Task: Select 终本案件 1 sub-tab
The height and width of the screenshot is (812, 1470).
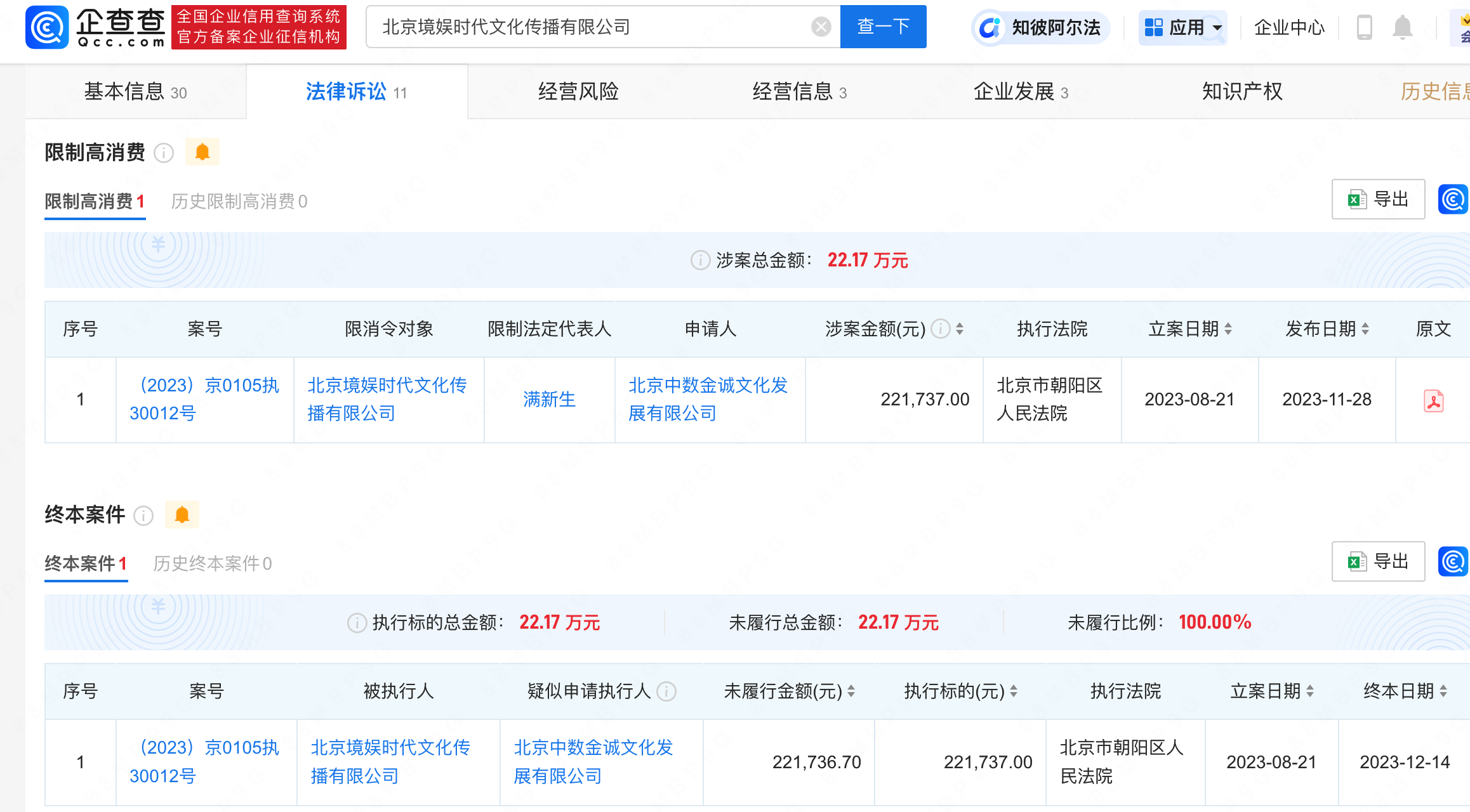Action: click(x=86, y=564)
